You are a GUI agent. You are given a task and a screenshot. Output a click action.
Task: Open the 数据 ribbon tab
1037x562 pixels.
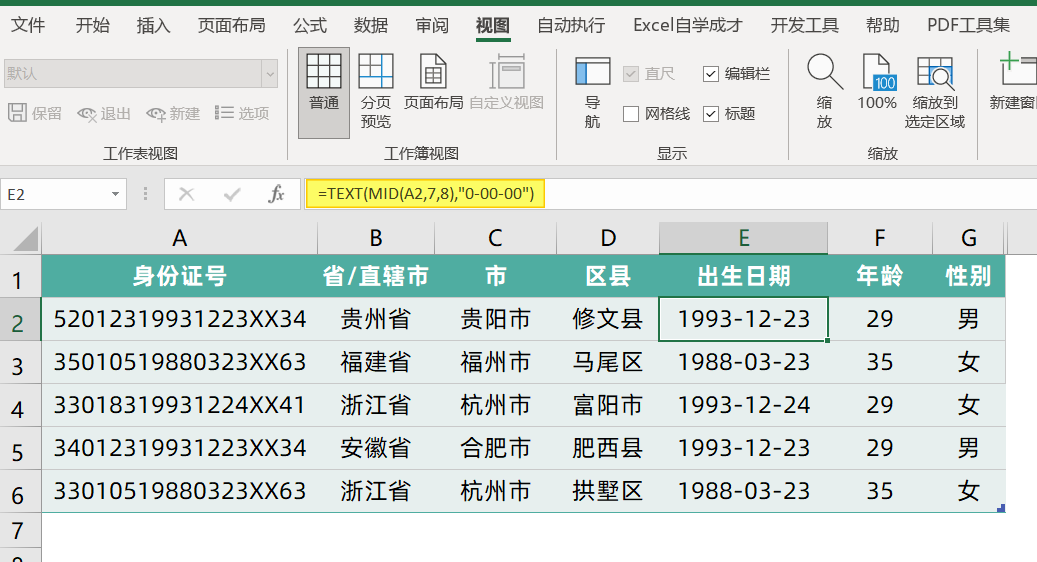click(x=370, y=25)
